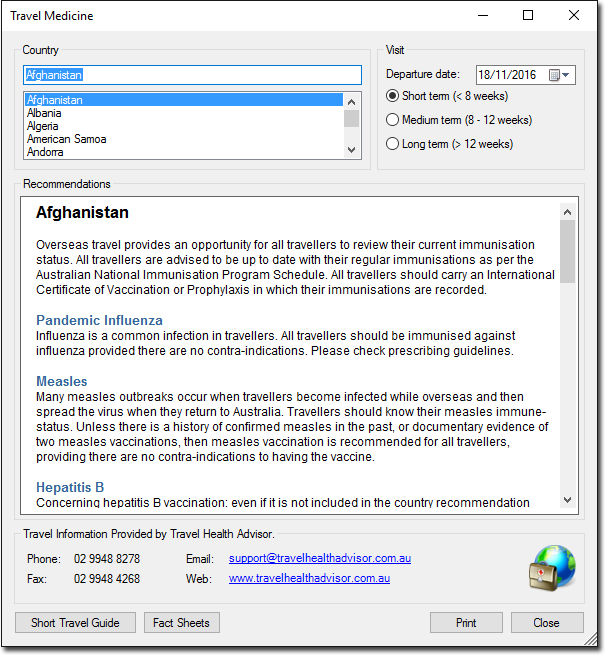
Task: Select Albania in the country list
Action: 184,113
